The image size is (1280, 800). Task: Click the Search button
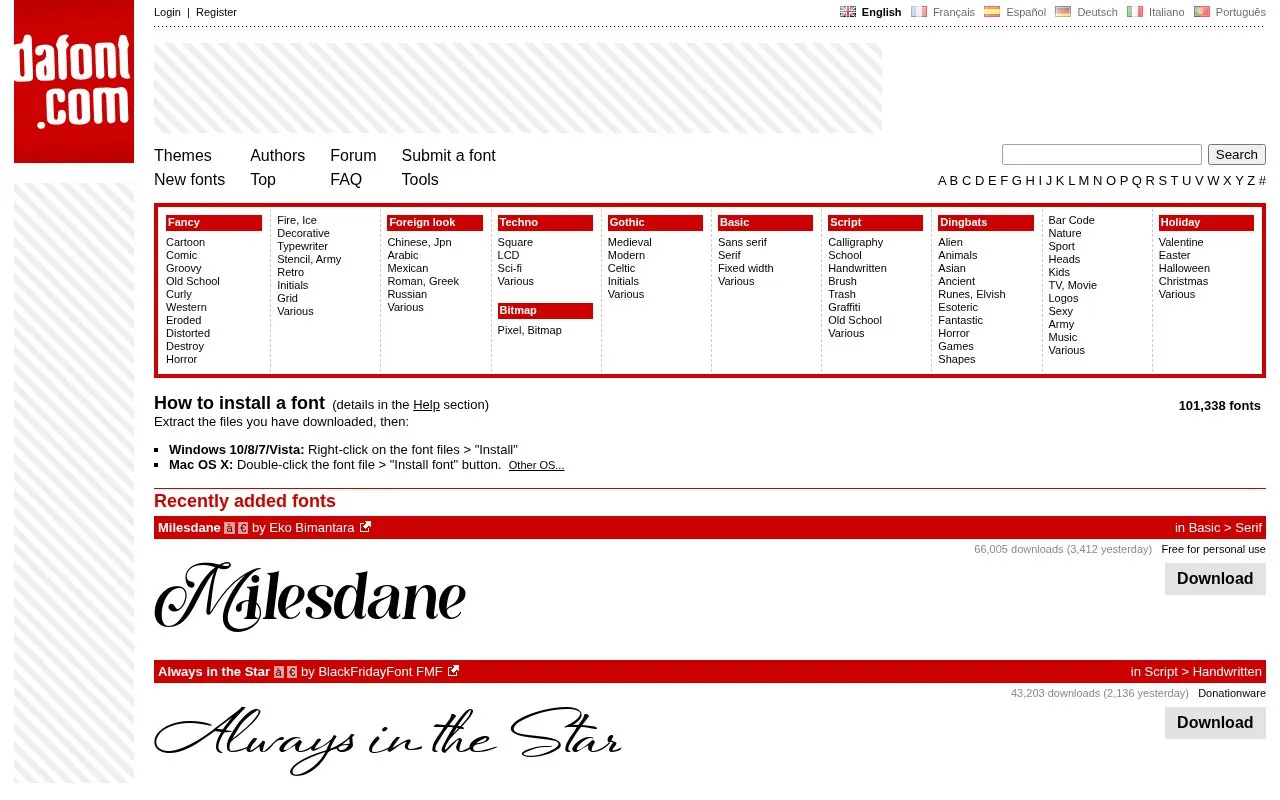pos(1237,154)
